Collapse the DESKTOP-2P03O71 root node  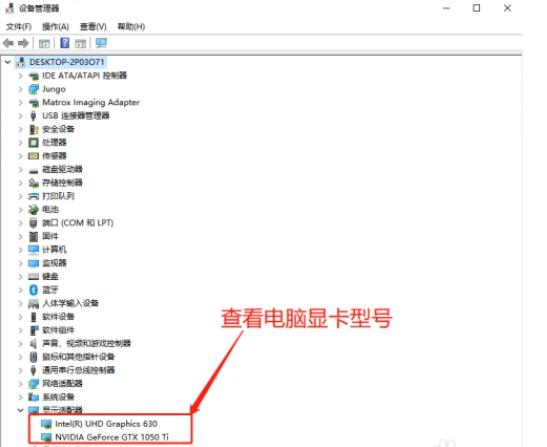(8, 62)
